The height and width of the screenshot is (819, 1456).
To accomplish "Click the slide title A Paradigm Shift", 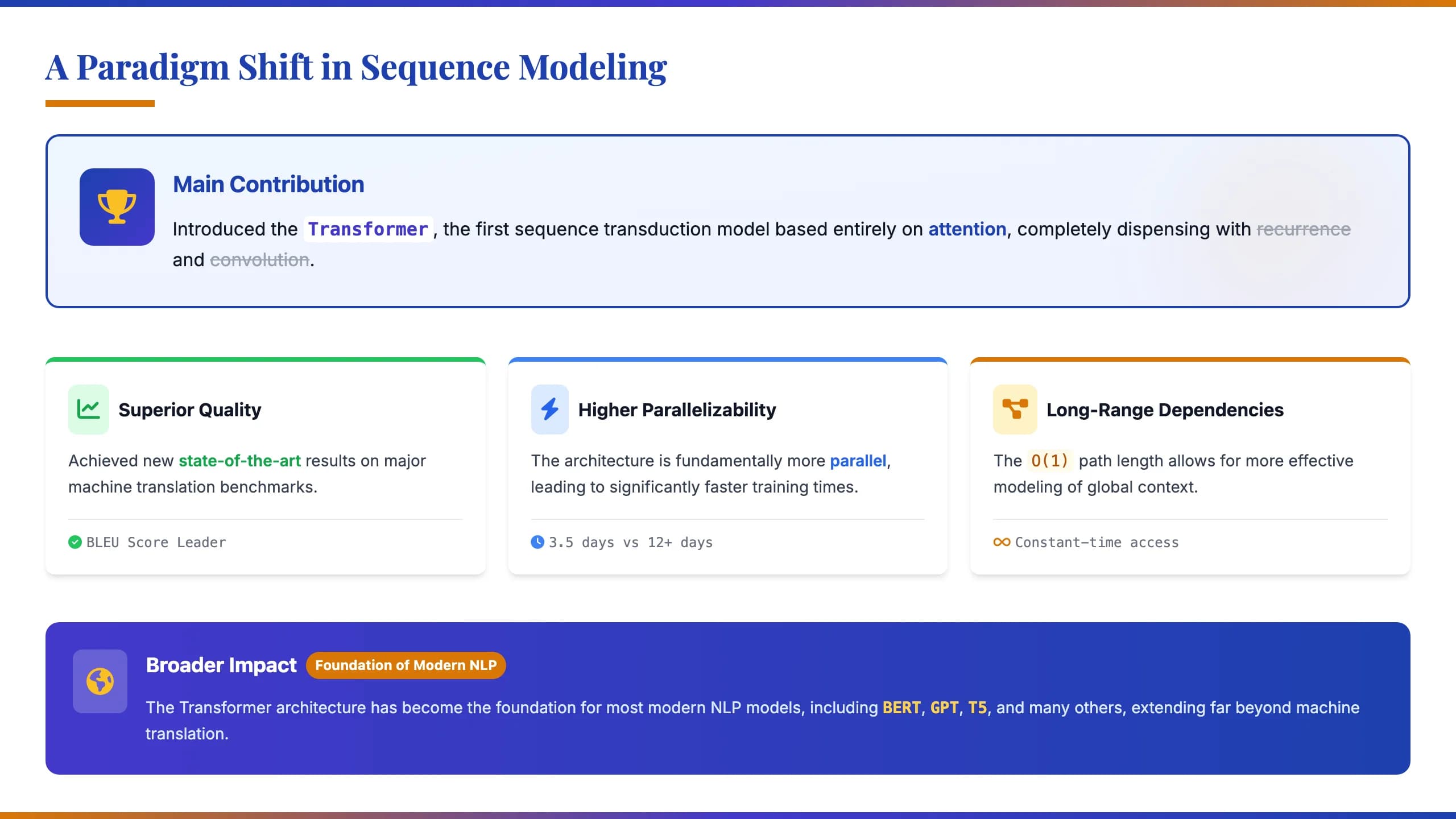I will coord(356,67).
